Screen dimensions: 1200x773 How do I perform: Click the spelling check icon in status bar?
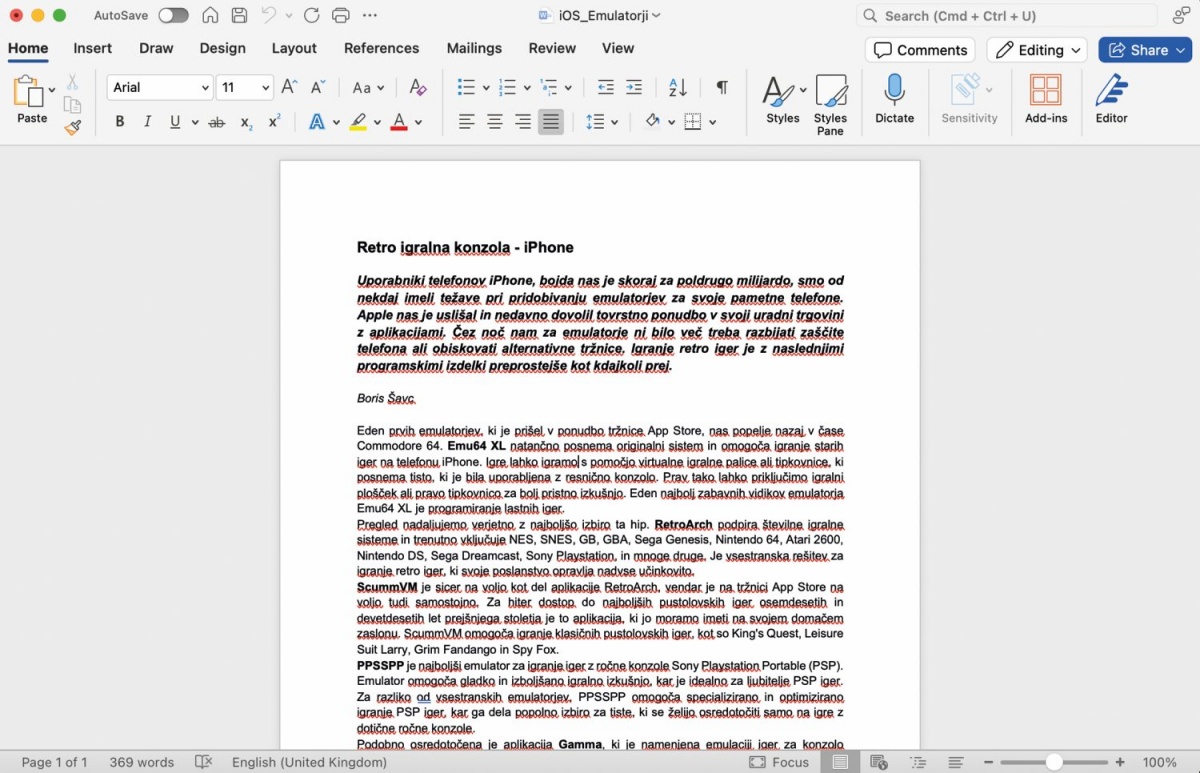[204, 762]
